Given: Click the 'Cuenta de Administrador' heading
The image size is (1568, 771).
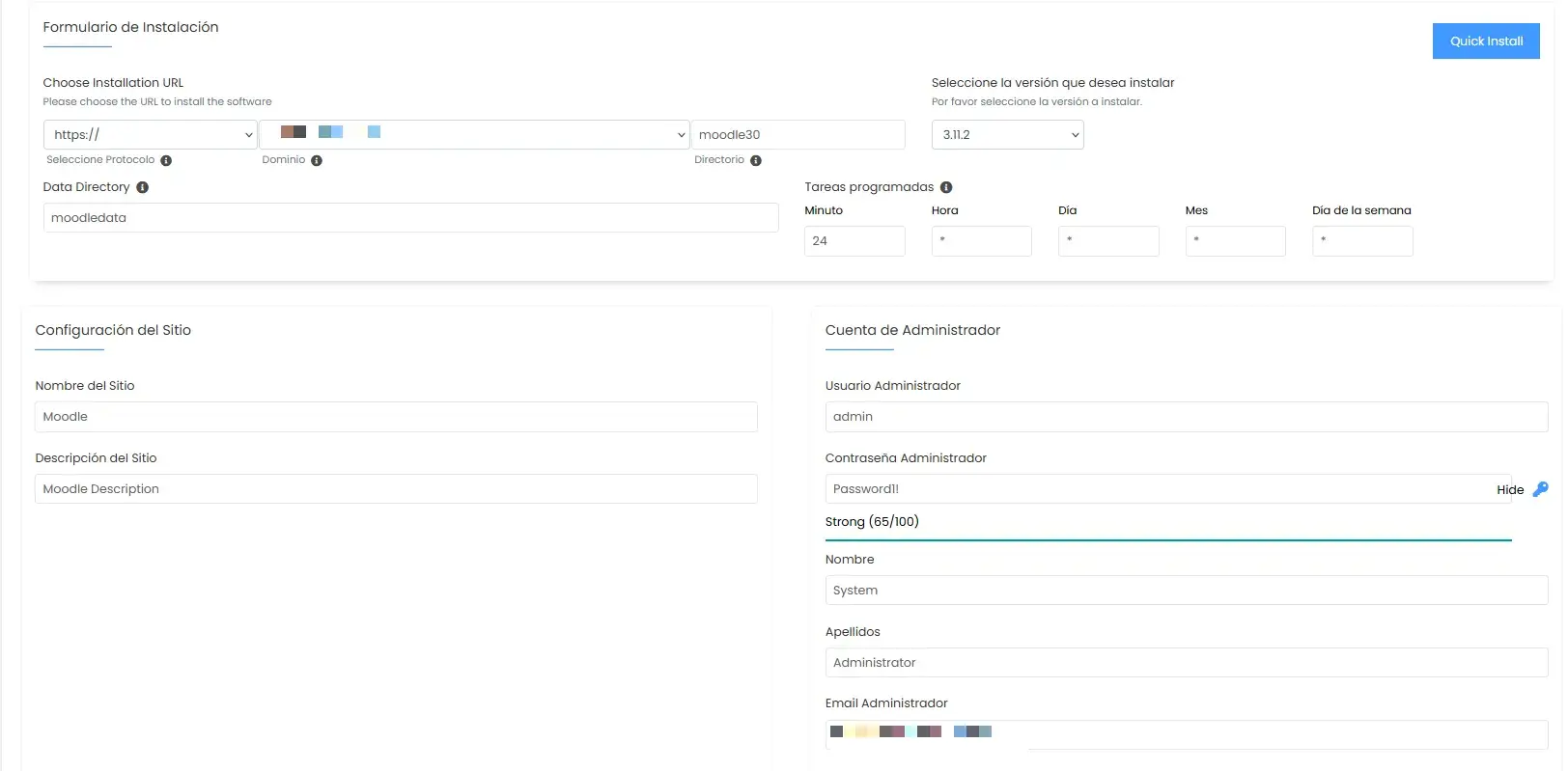Looking at the screenshot, I should [912, 330].
